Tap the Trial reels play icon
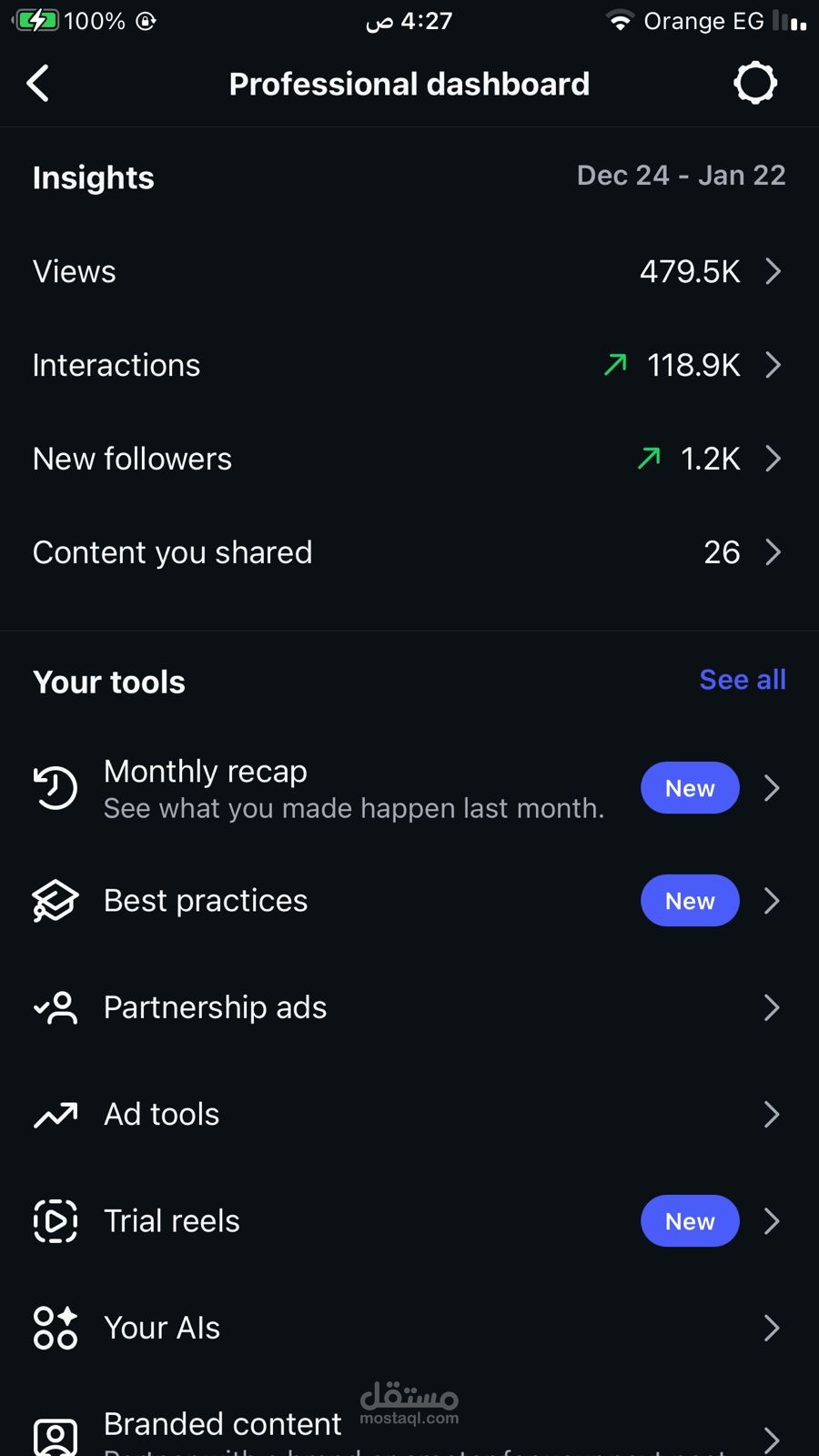The image size is (819, 1456). tap(56, 1221)
